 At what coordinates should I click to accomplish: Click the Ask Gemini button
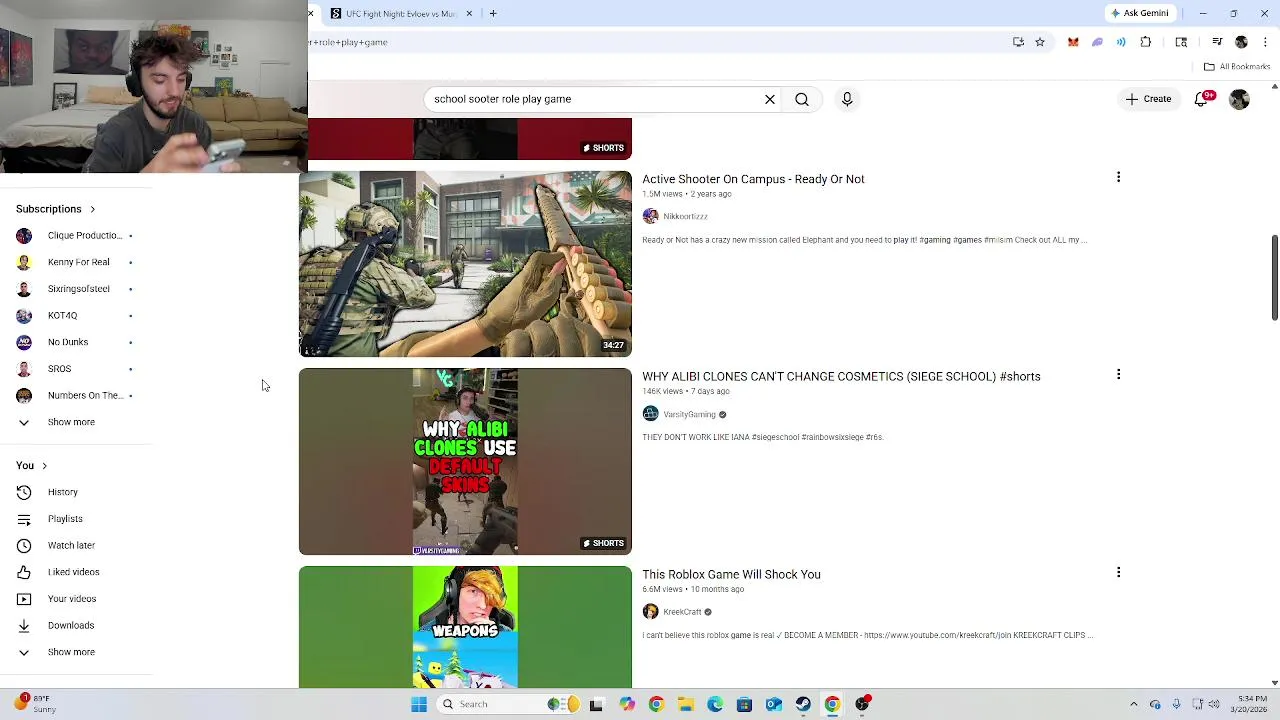(1139, 13)
